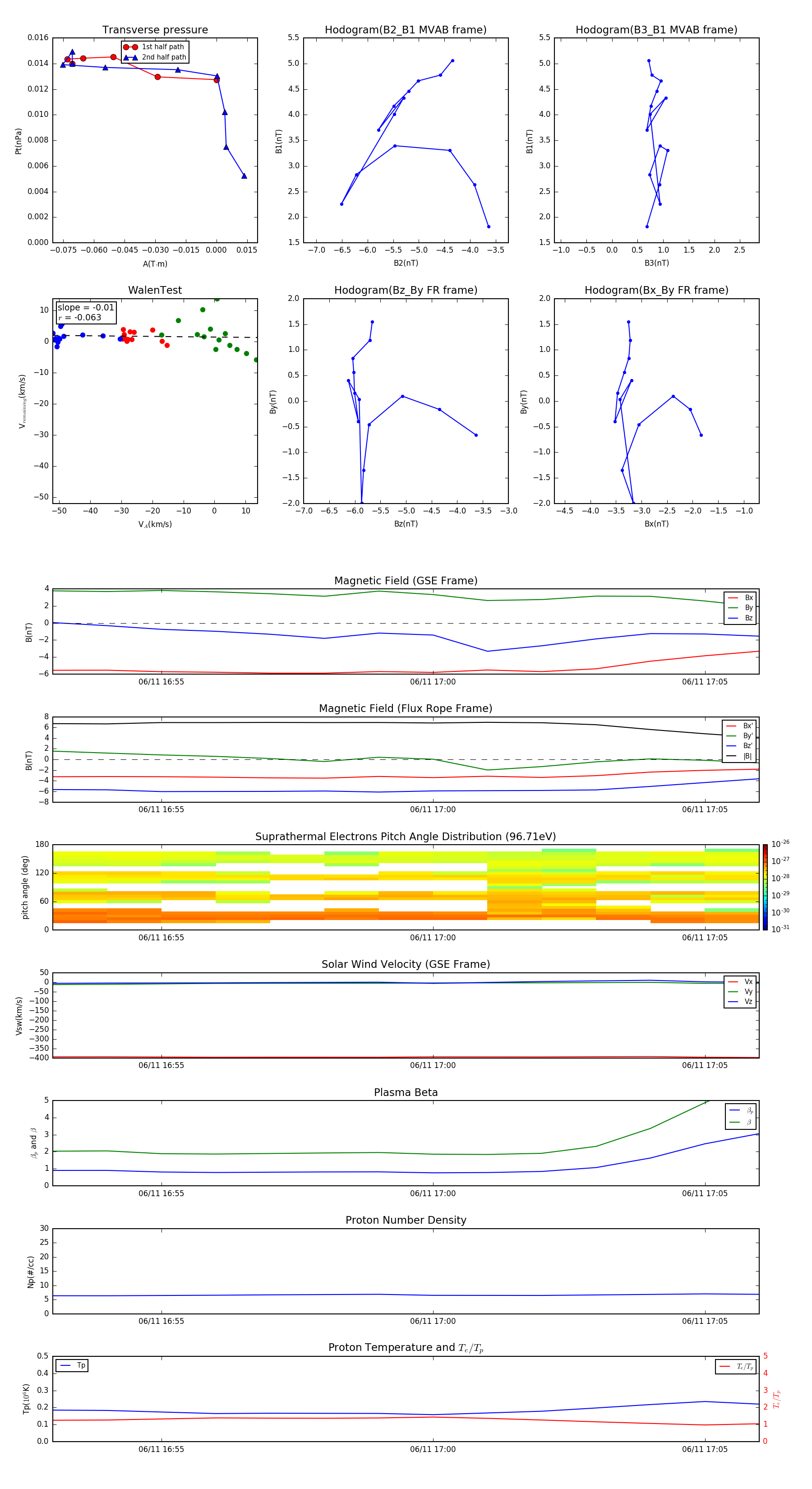The height and width of the screenshot is (1489, 812).
Task: Click the "r = -0.063" correlation annotation
Action: (80, 317)
